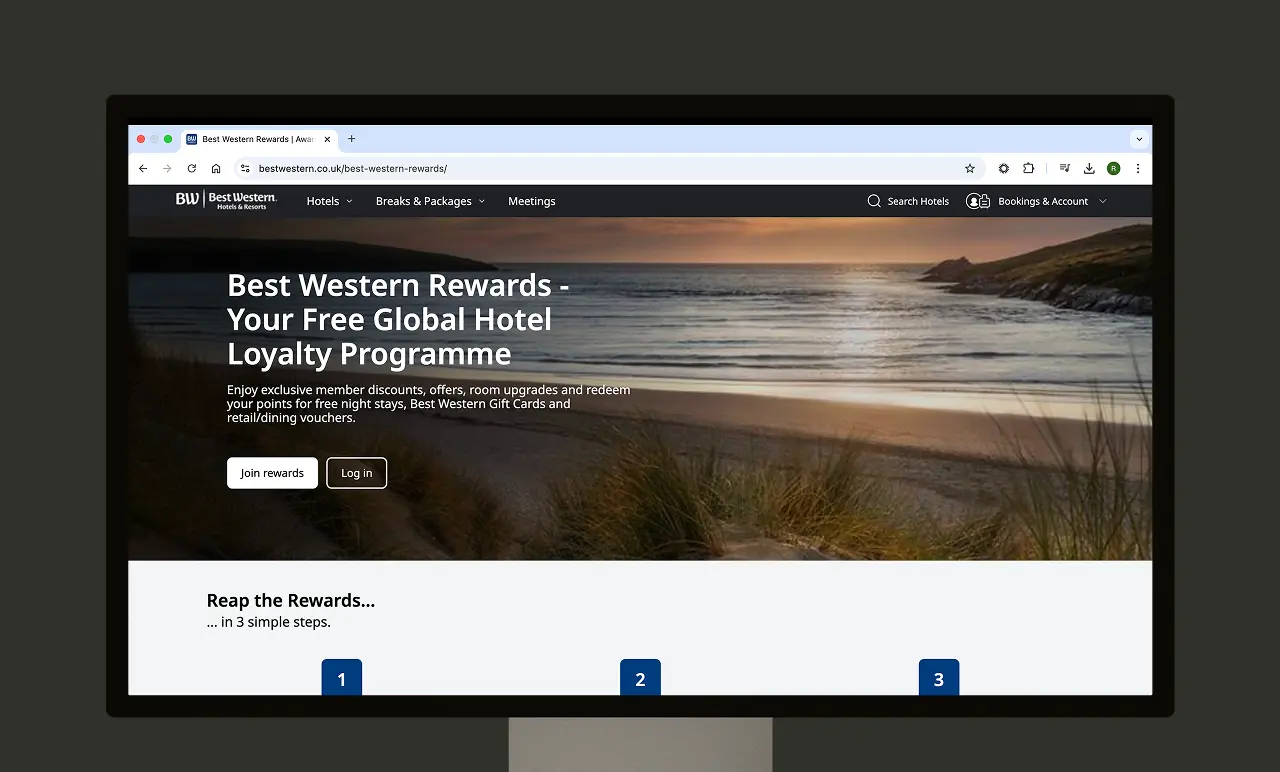Expand the Hotels chevron
Screen dimensions: 1280x772
tap(349, 201)
